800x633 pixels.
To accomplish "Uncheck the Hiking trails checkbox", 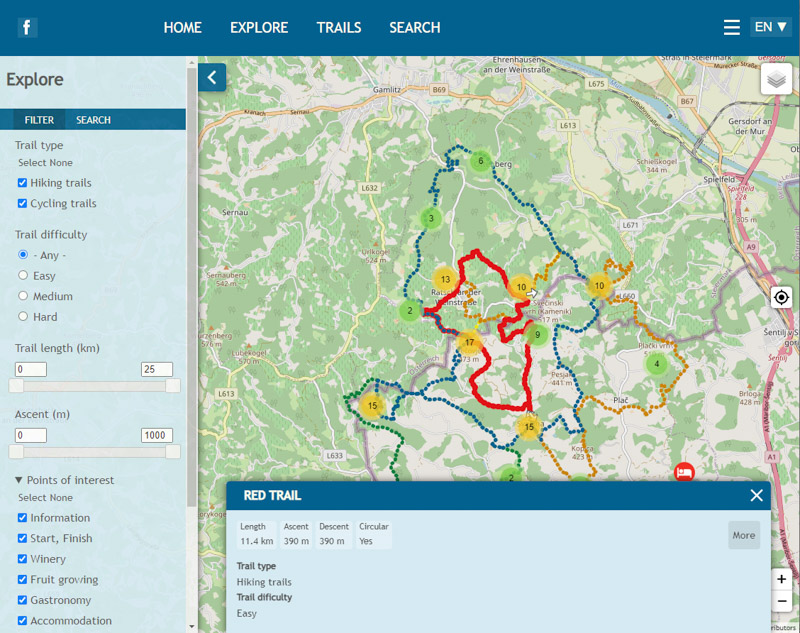I will click(22, 183).
